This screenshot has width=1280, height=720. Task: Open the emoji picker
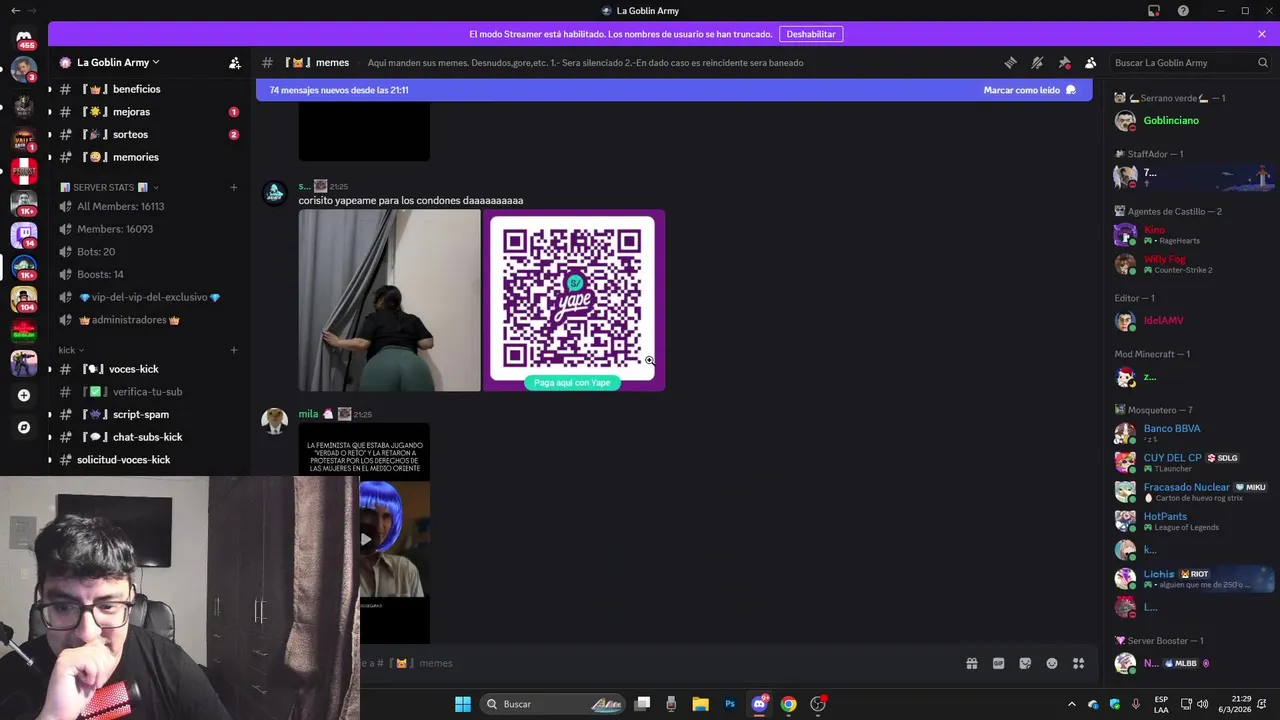point(1052,663)
